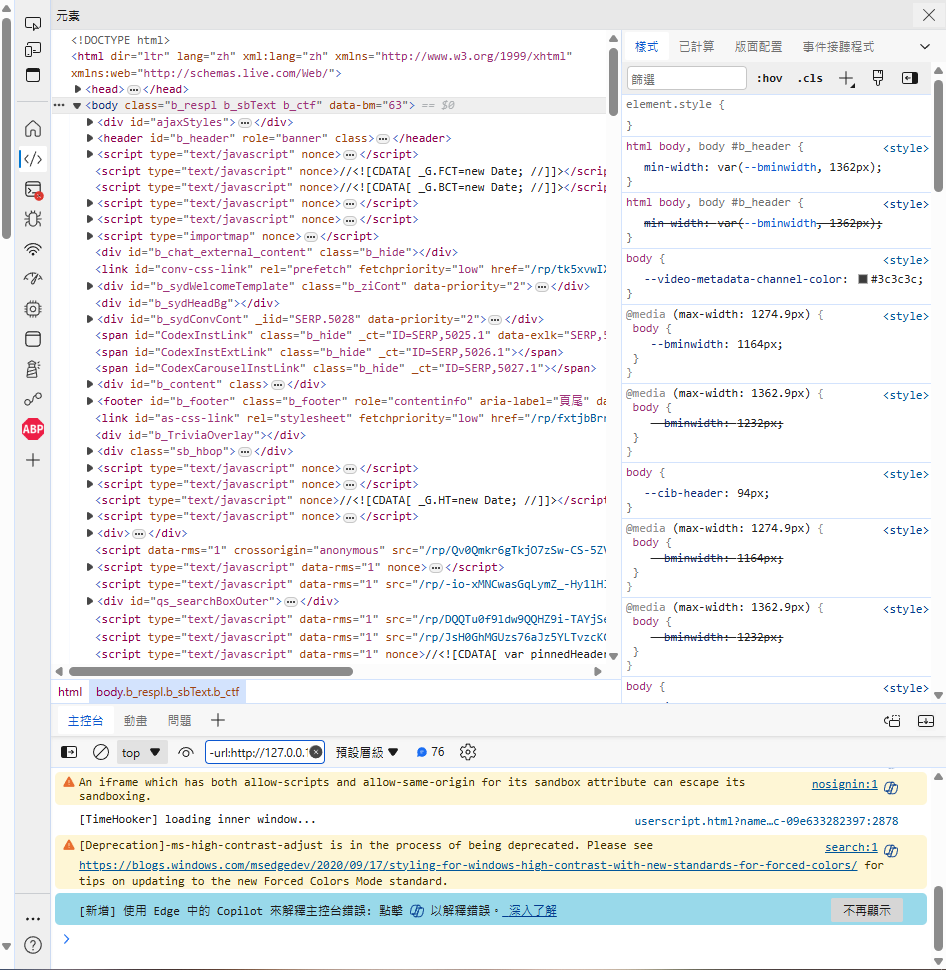Switch to the 版面配置 tab

pyautogui.click(x=759, y=46)
